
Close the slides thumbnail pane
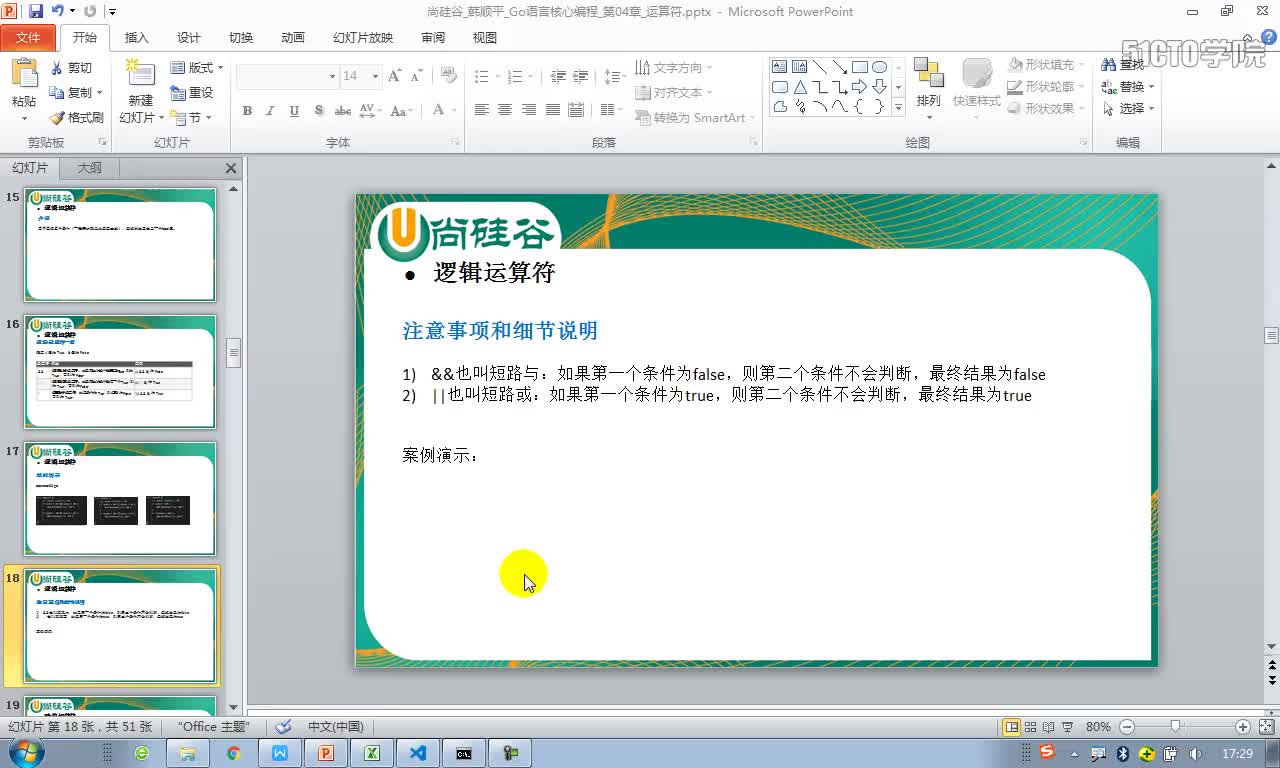pyautogui.click(x=231, y=168)
